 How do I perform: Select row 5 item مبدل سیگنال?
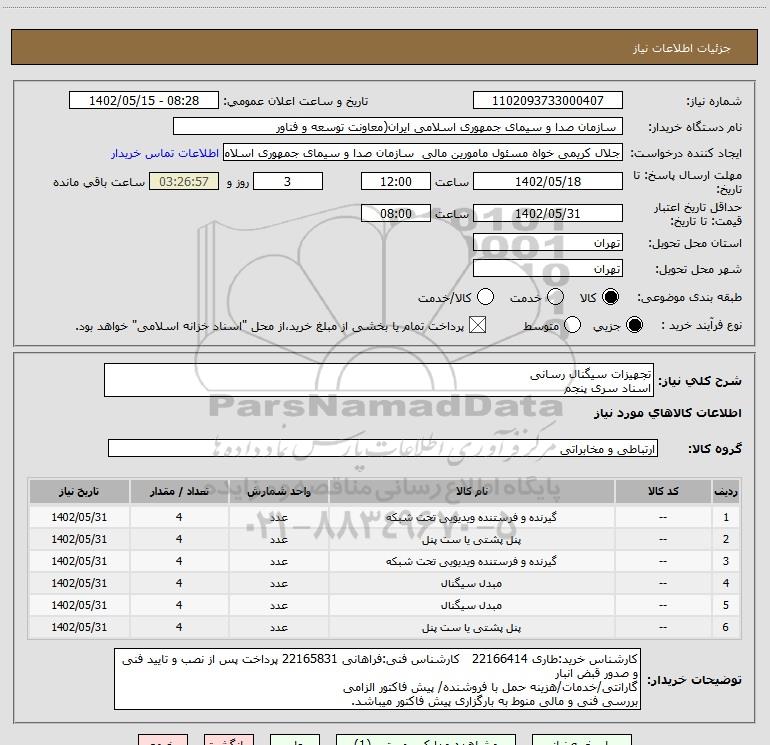(x=471, y=606)
